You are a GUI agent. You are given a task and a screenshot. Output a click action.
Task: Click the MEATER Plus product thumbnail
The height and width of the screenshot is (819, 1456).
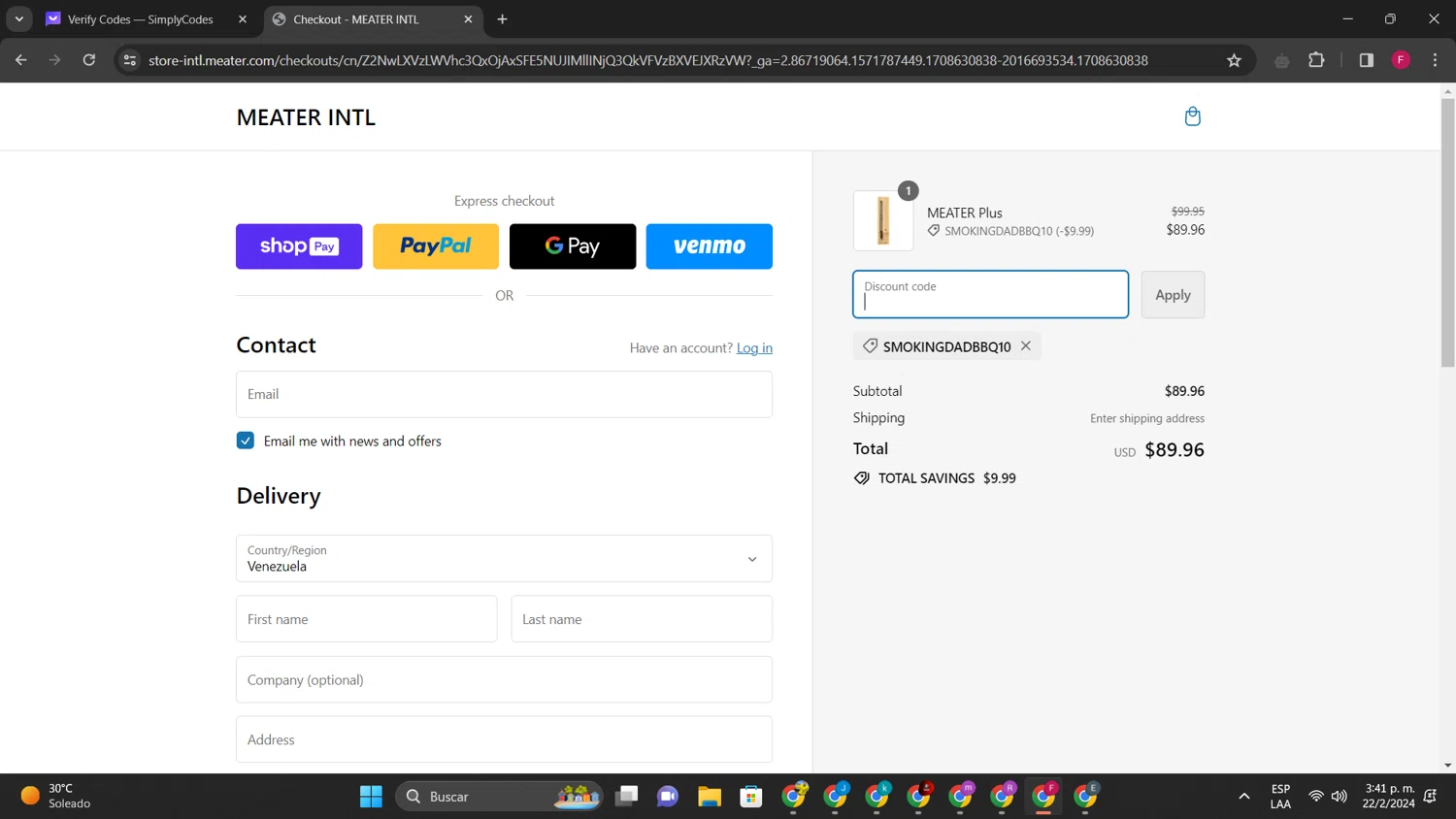point(883,220)
